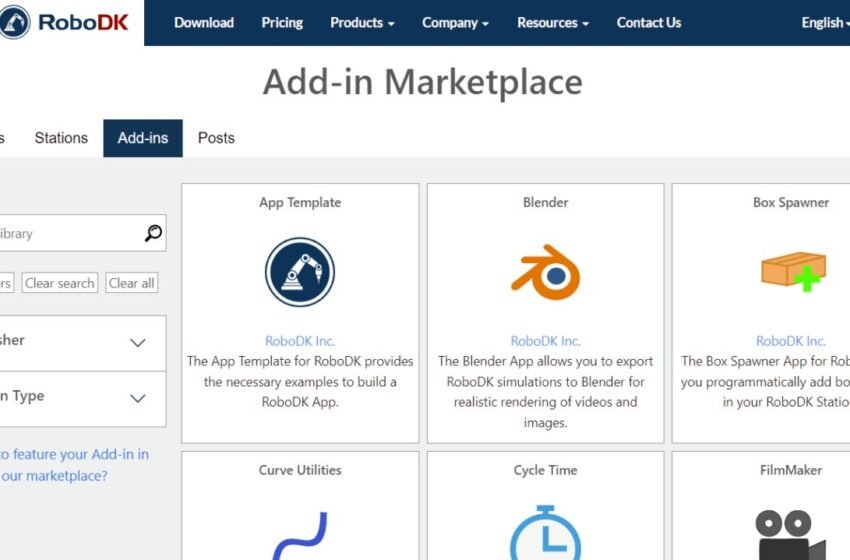Viewport: 850px width, 560px height.
Task: Click the App Template description text
Action: [x=300, y=382]
